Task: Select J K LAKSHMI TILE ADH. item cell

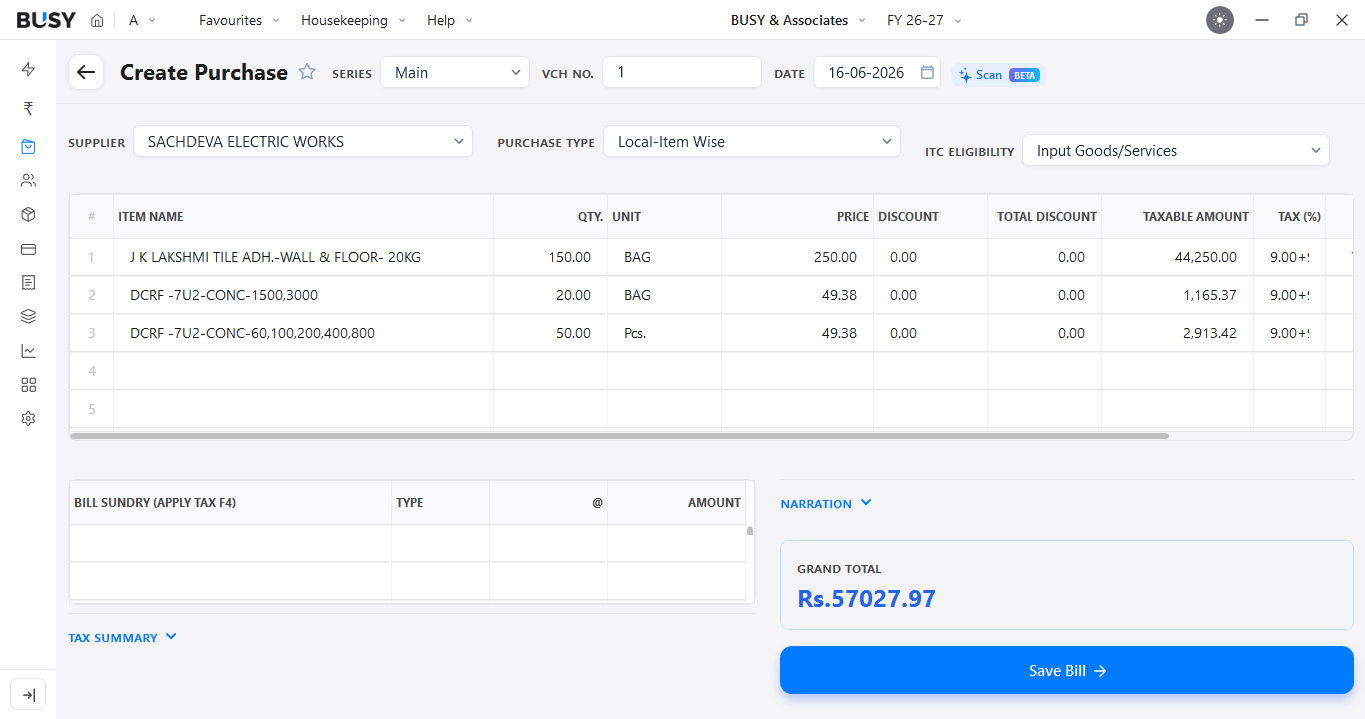Action: tap(303, 257)
